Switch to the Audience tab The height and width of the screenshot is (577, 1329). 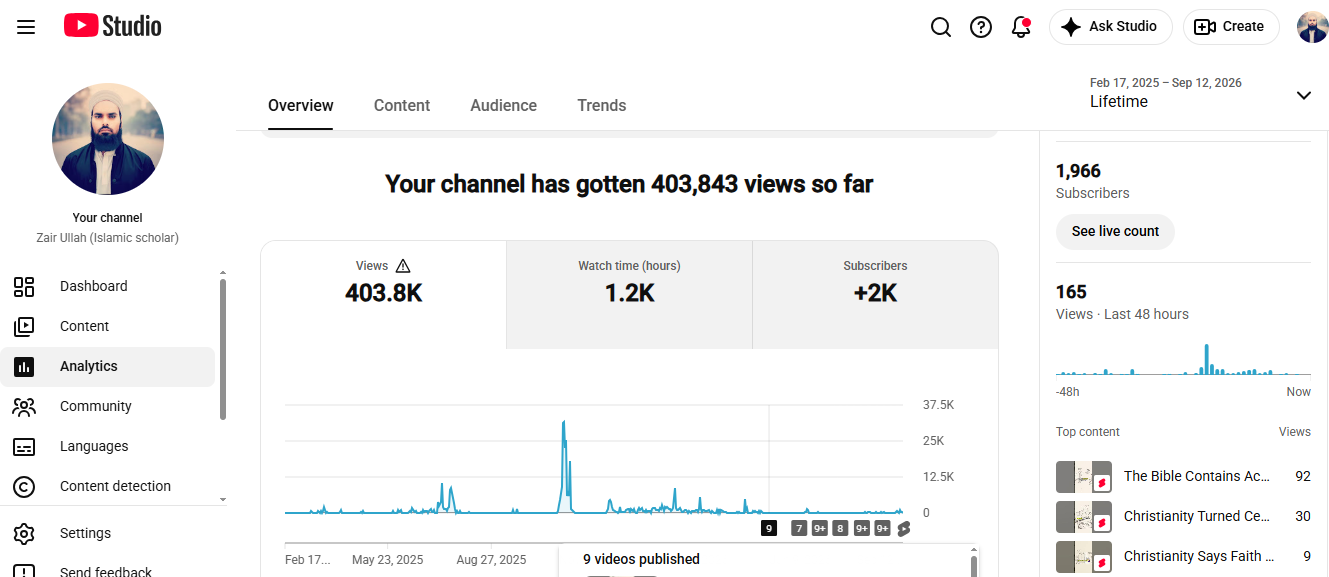coord(504,106)
